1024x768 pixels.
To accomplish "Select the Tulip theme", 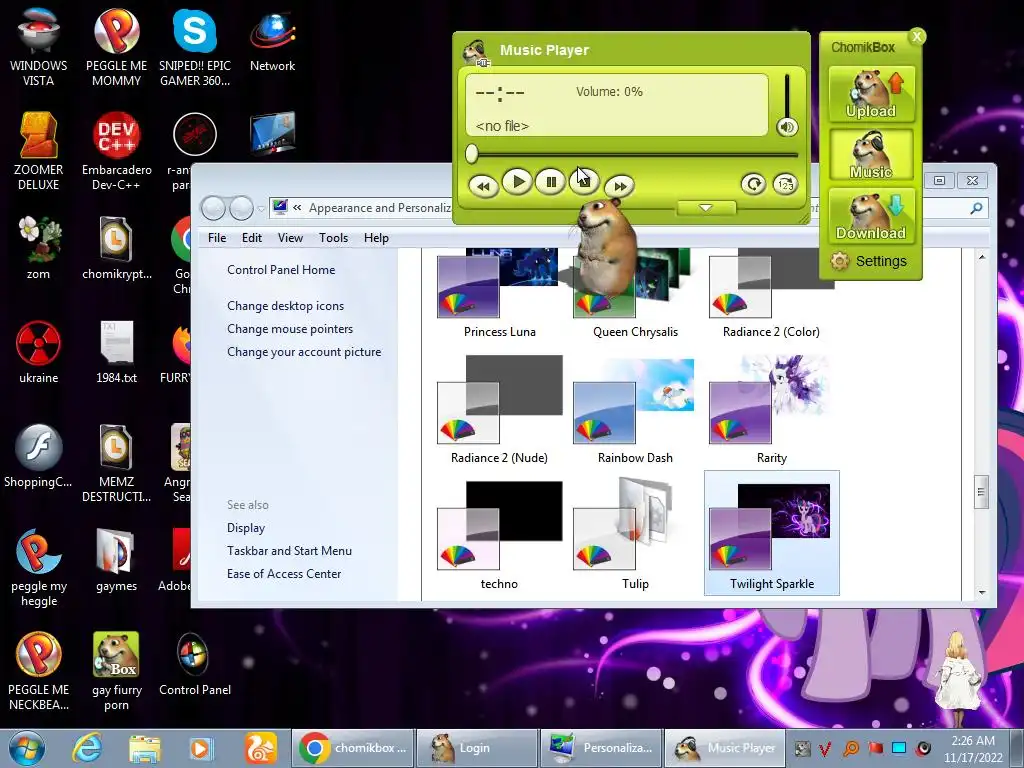I will (x=635, y=534).
